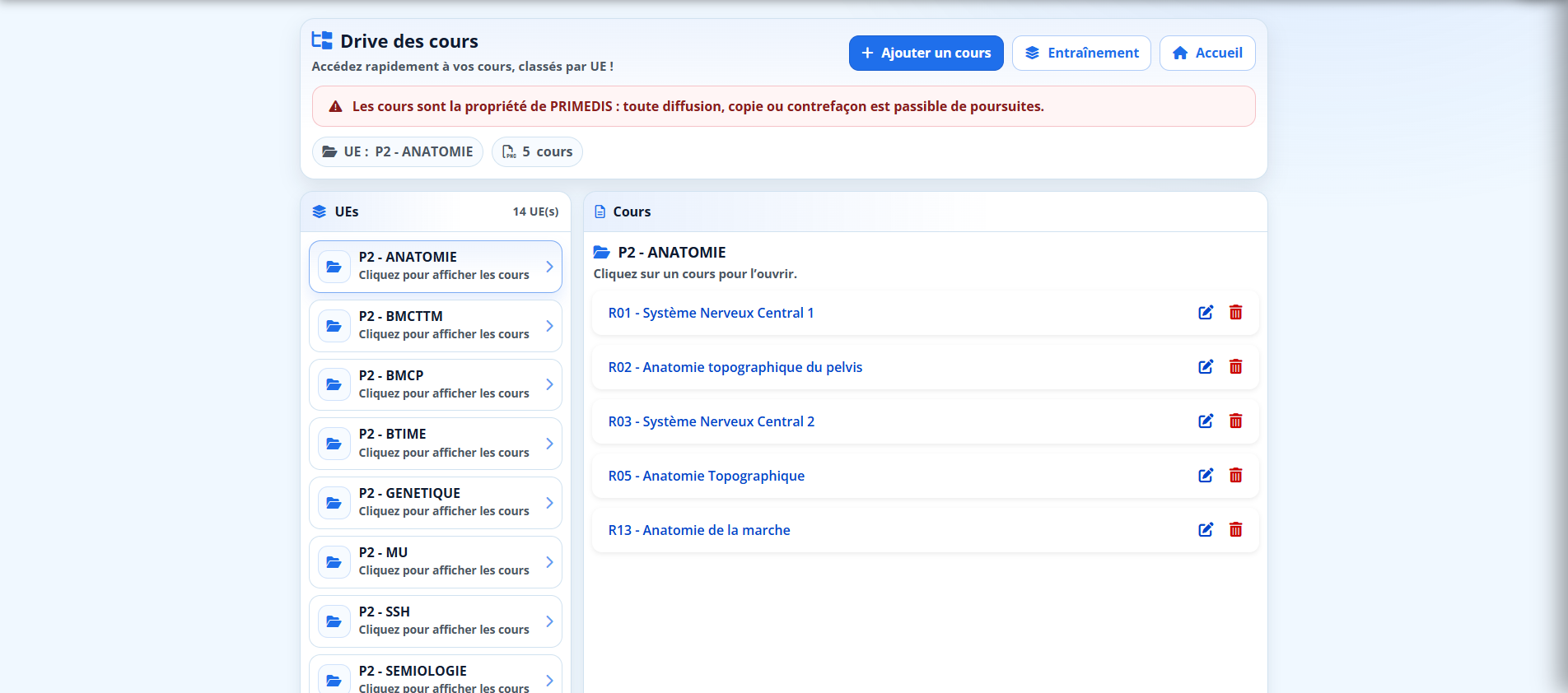Image resolution: width=1568 pixels, height=693 pixels.
Task: Click the Ajouter un cours button
Action: click(926, 53)
